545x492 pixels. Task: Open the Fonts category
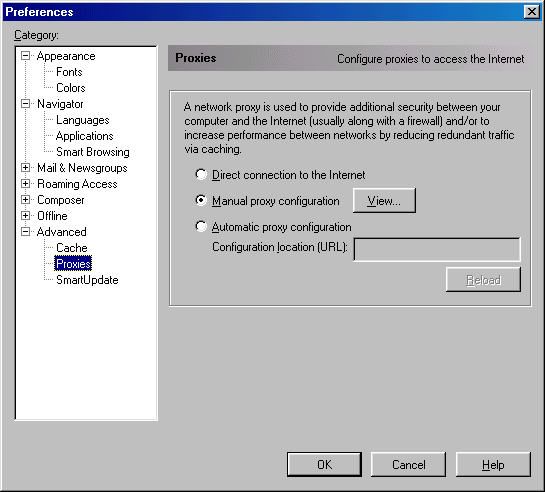pos(69,72)
